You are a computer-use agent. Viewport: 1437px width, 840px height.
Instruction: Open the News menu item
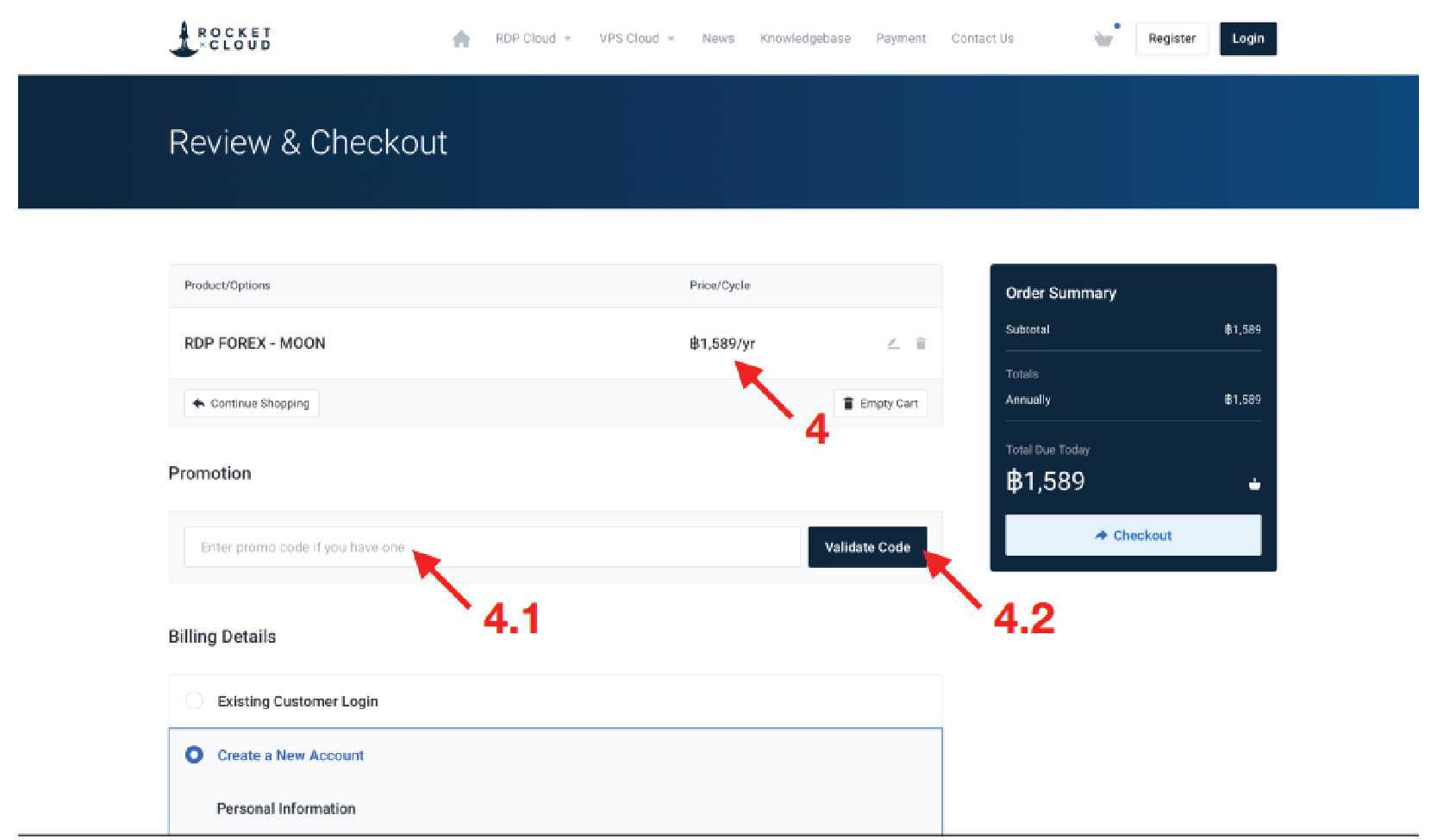pos(718,39)
